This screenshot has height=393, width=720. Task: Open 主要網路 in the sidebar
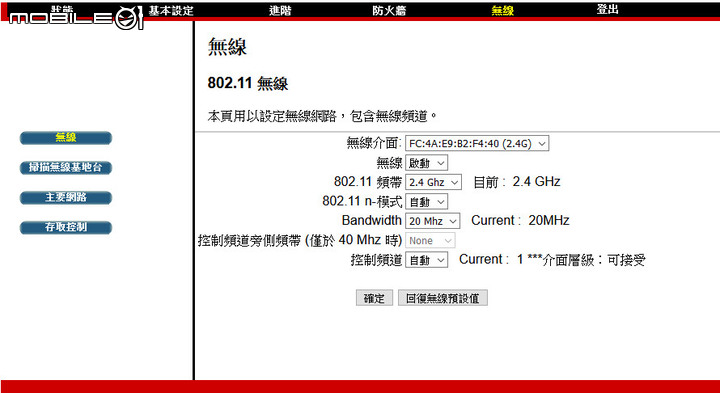point(66,197)
